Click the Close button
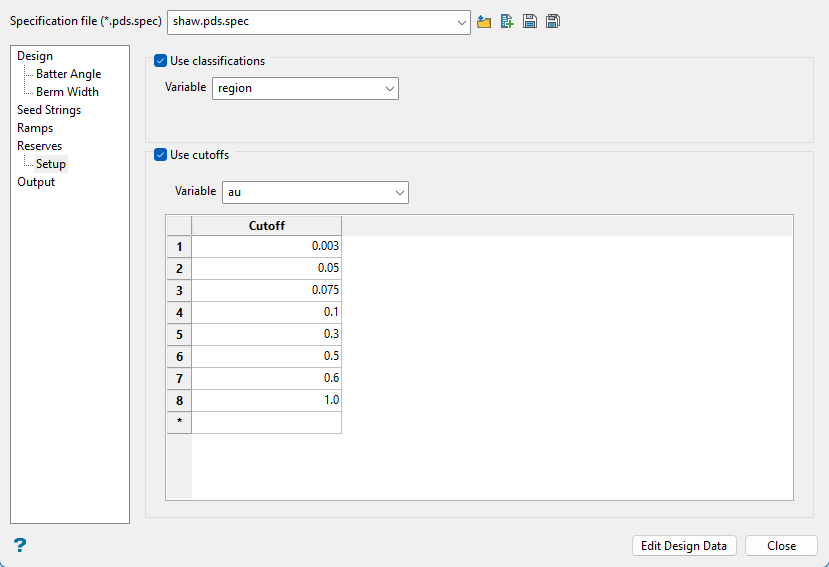829x567 pixels. click(x=781, y=546)
